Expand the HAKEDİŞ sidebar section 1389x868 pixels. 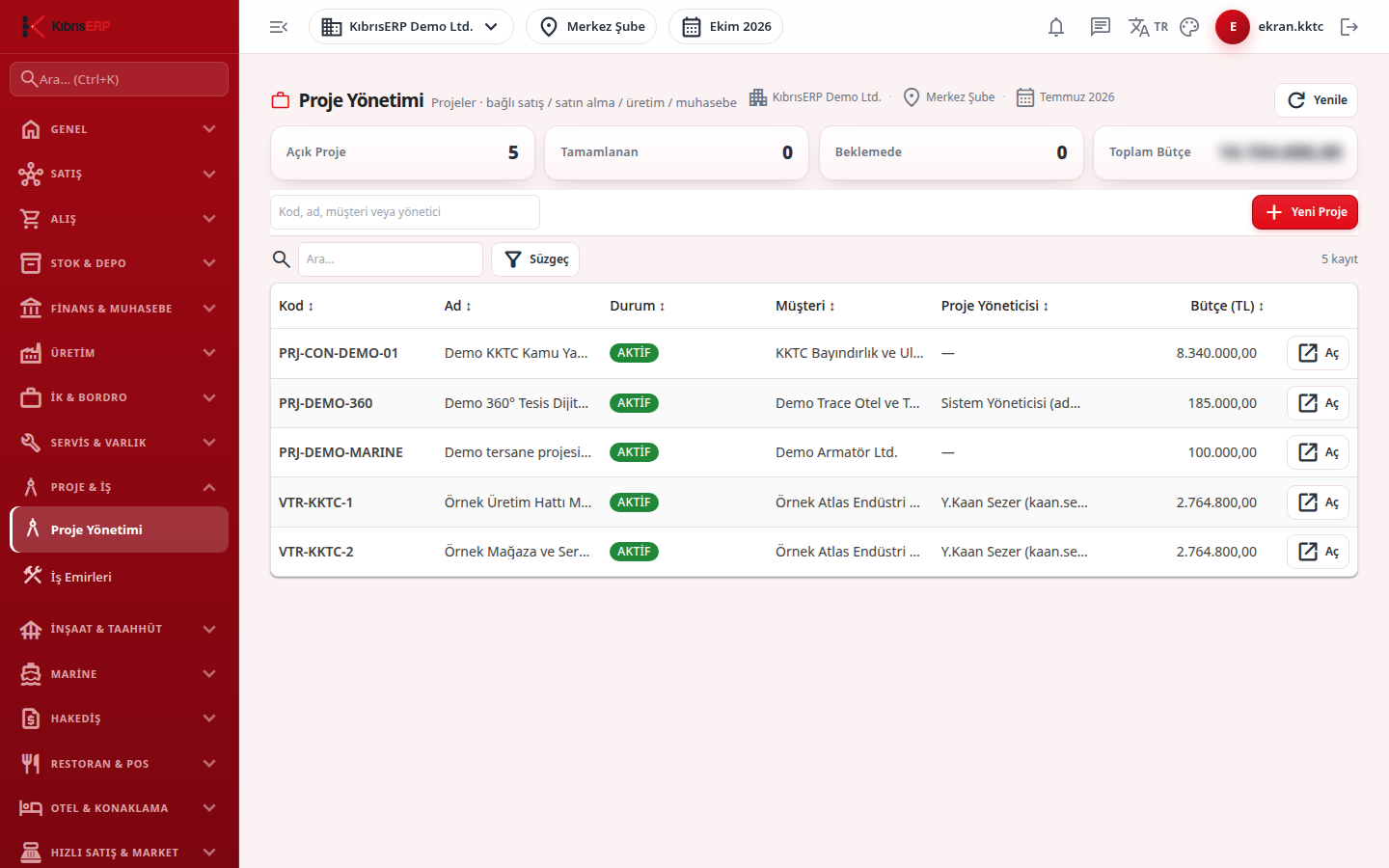(x=120, y=719)
